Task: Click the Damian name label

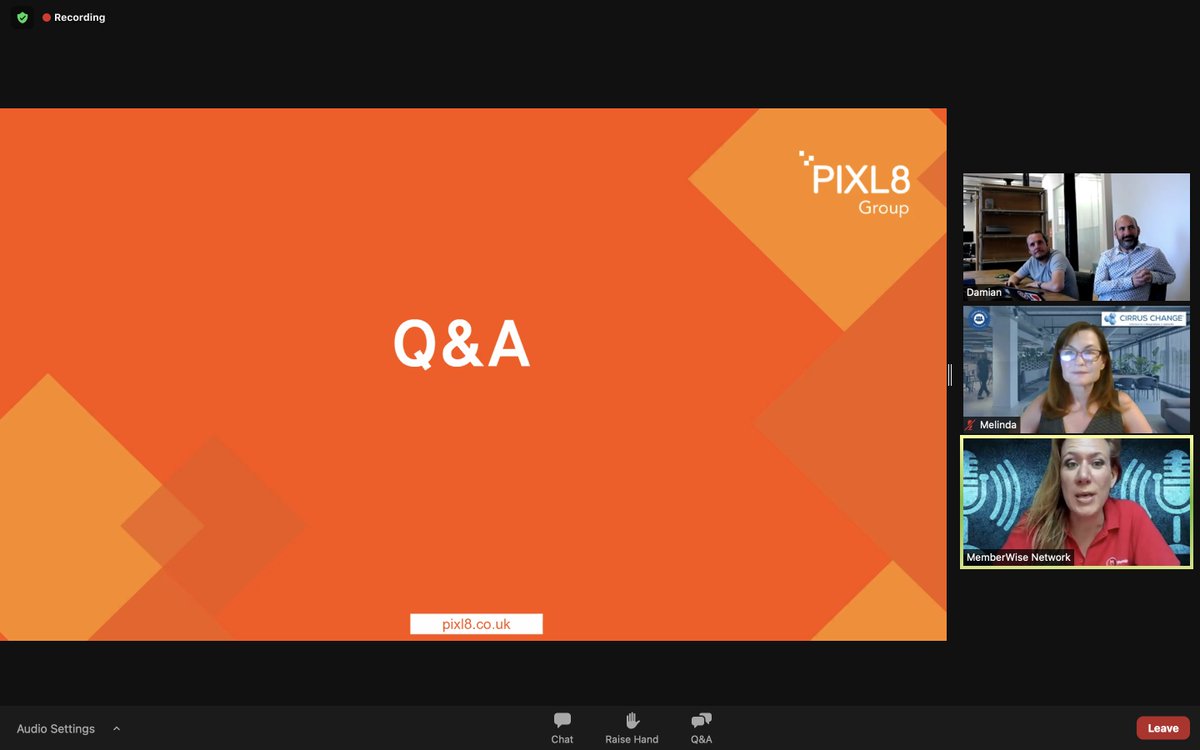Action: click(x=984, y=292)
